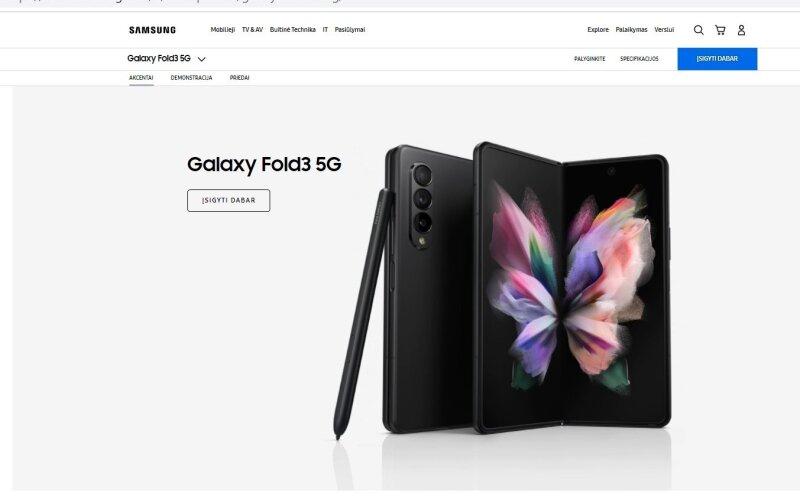Open the Palaikymas support link
The image size is (800, 500).
point(631,30)
